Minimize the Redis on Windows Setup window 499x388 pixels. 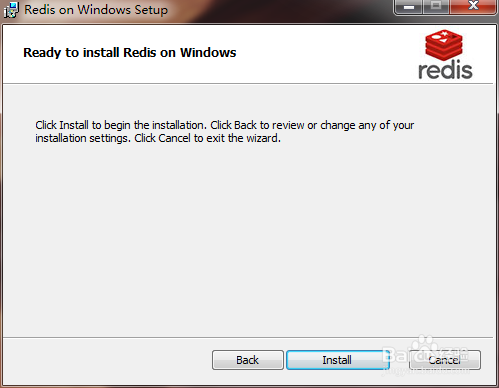tap(409, 7)
